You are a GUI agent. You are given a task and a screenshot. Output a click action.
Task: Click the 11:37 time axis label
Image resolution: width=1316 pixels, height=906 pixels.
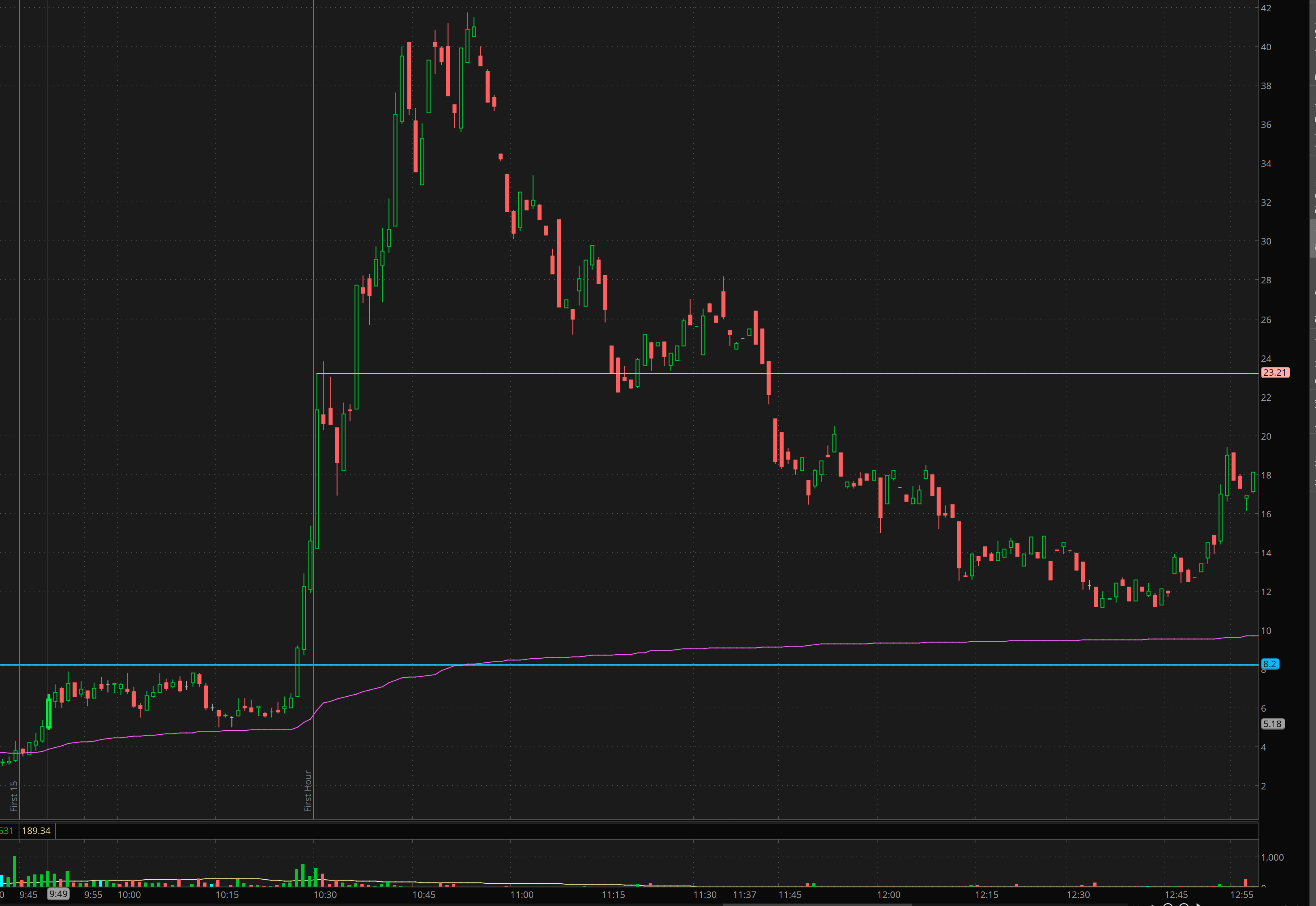(744, 895)
